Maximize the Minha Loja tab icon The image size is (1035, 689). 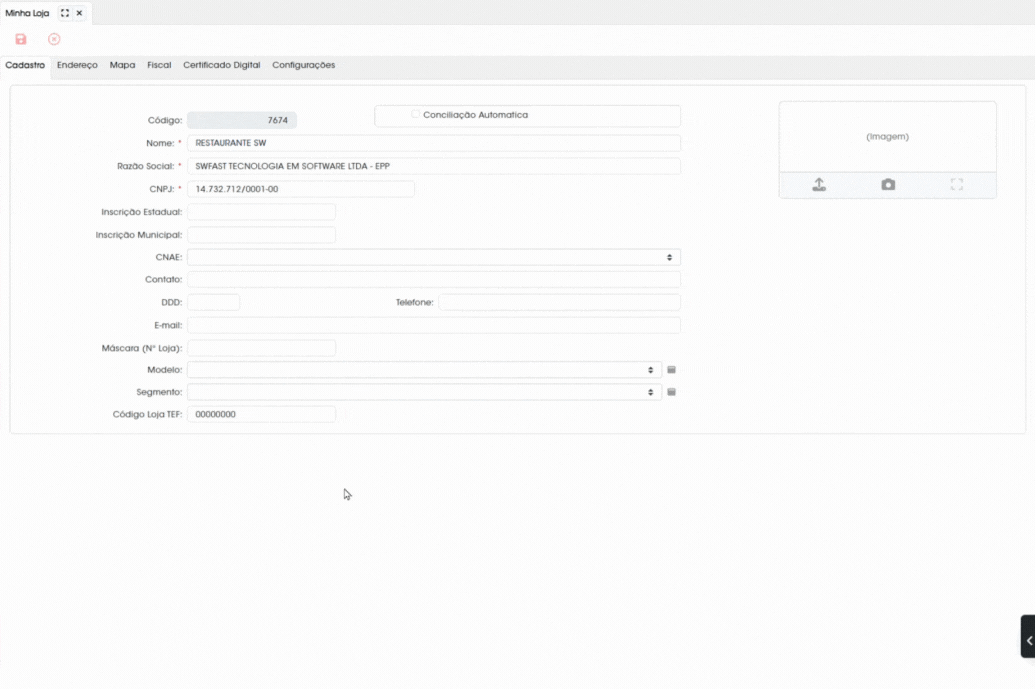(x=65, y=13)
